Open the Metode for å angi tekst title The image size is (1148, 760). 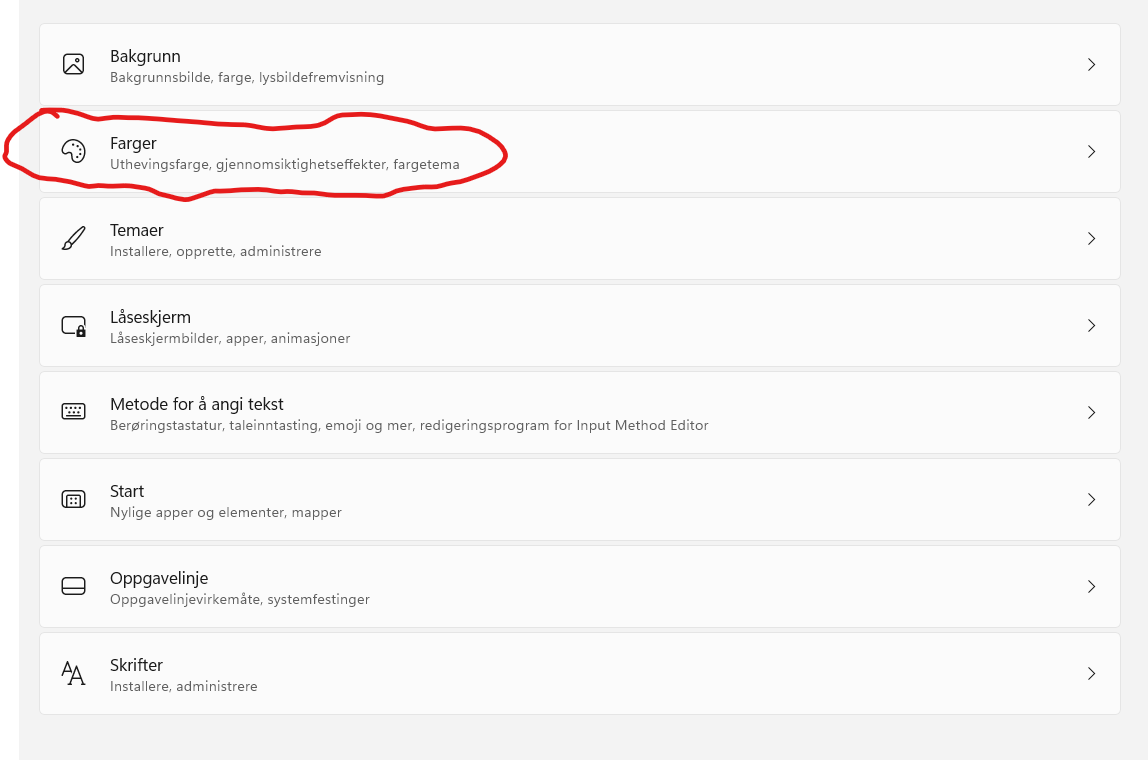pyautogui.click(x=196, y=404)
